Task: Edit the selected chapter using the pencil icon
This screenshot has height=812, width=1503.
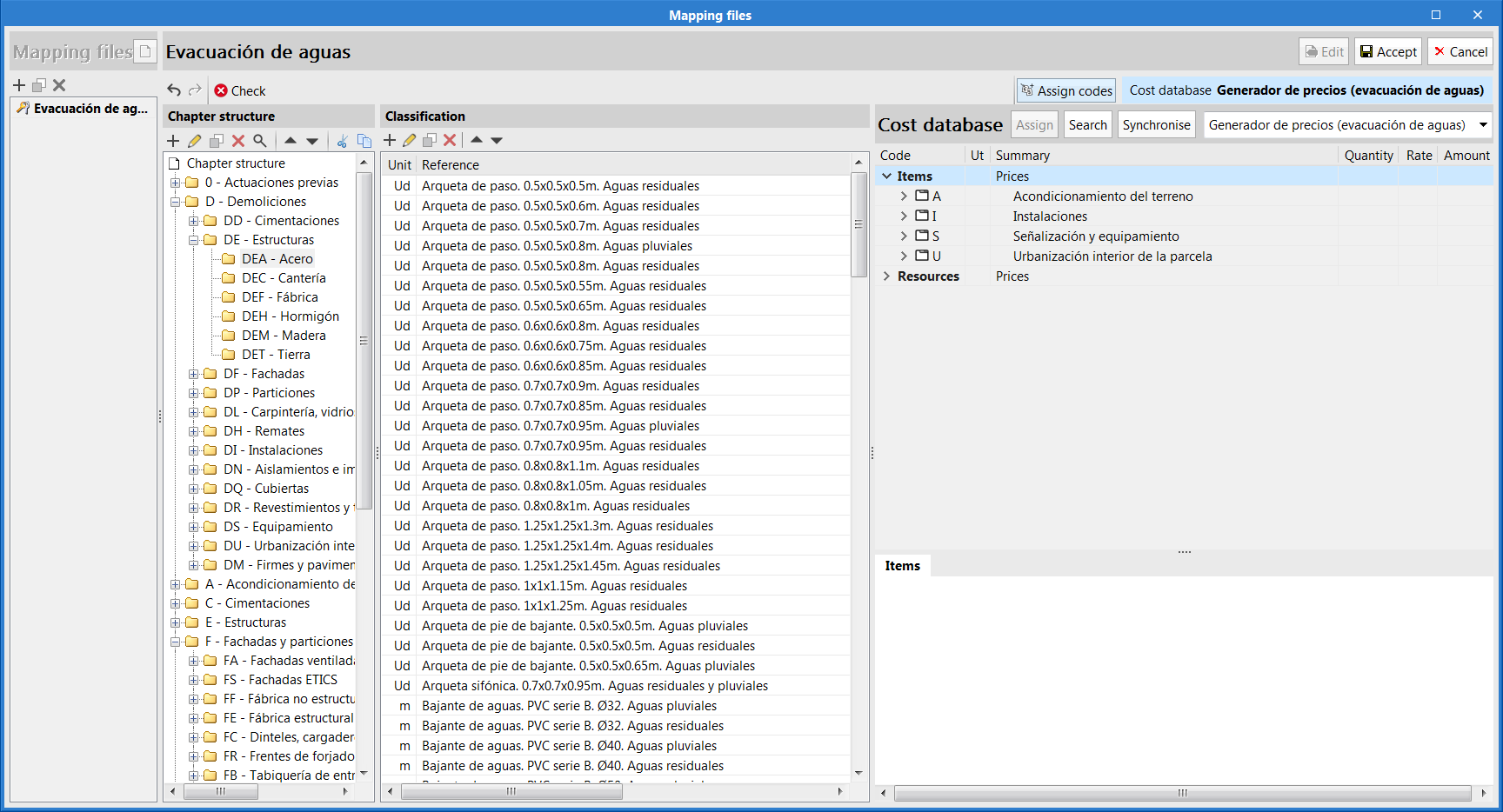Action: point(195,140)
